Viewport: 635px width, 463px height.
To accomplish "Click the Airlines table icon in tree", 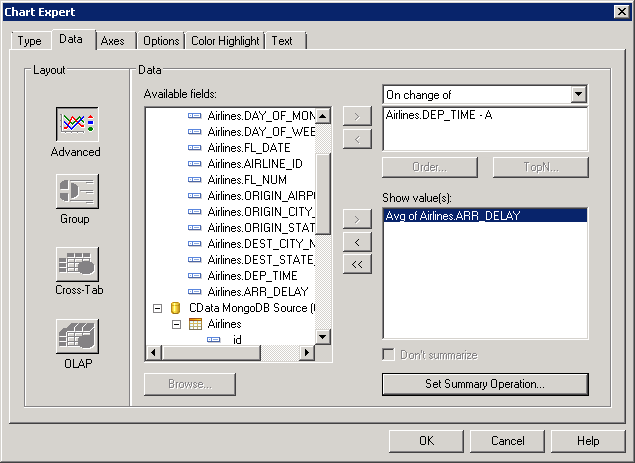I will (x=196, y=324).
